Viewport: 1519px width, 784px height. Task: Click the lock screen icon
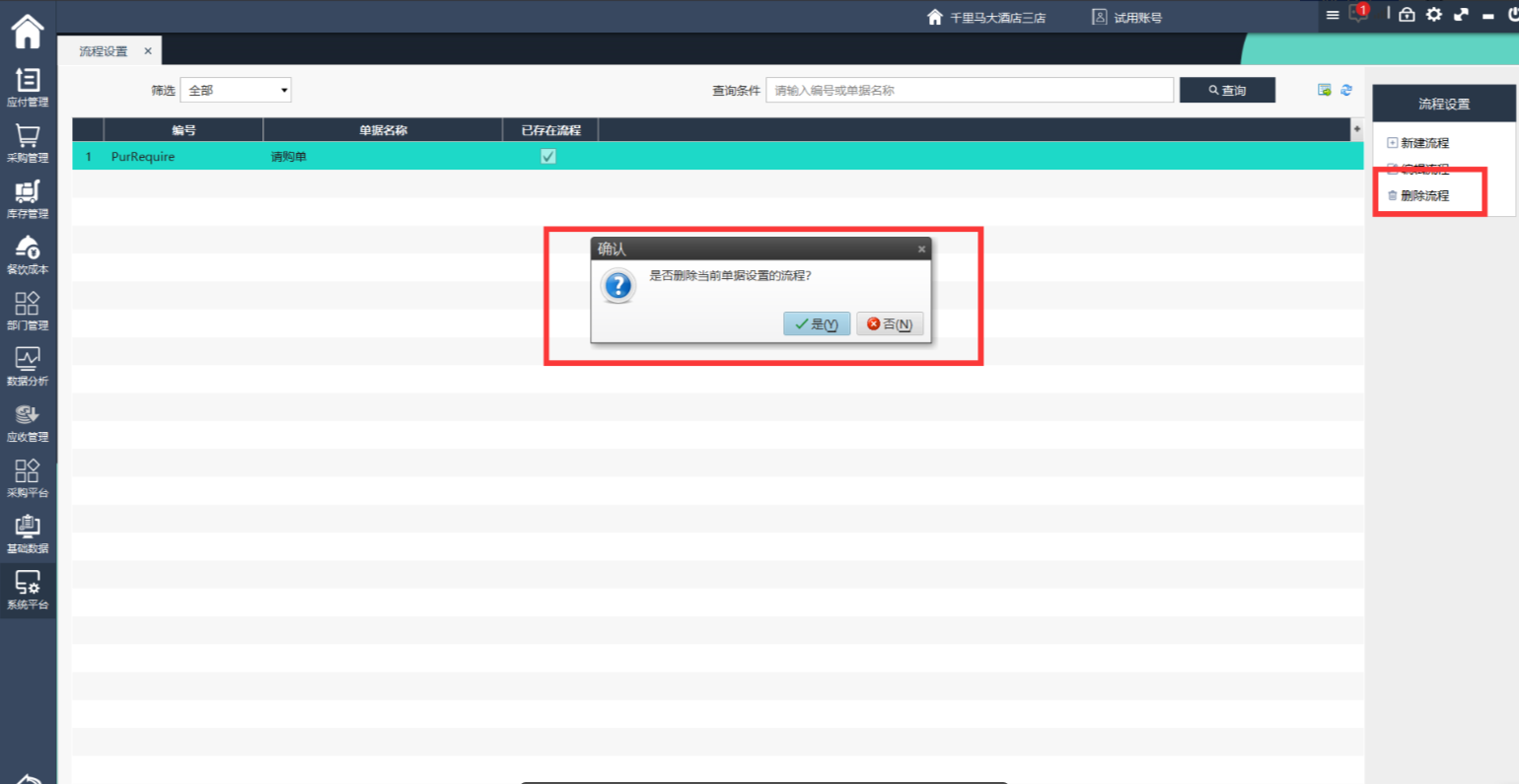(x=1407, y=15)
